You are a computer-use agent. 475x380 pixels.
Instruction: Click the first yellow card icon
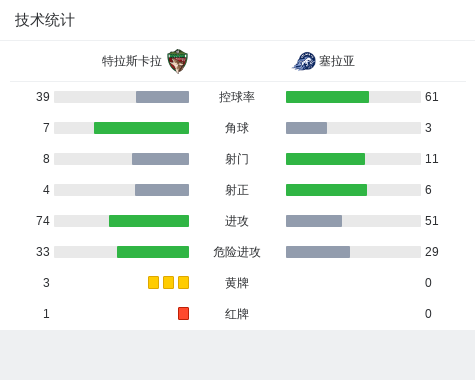pyautogui.click(x=153, y=282)
